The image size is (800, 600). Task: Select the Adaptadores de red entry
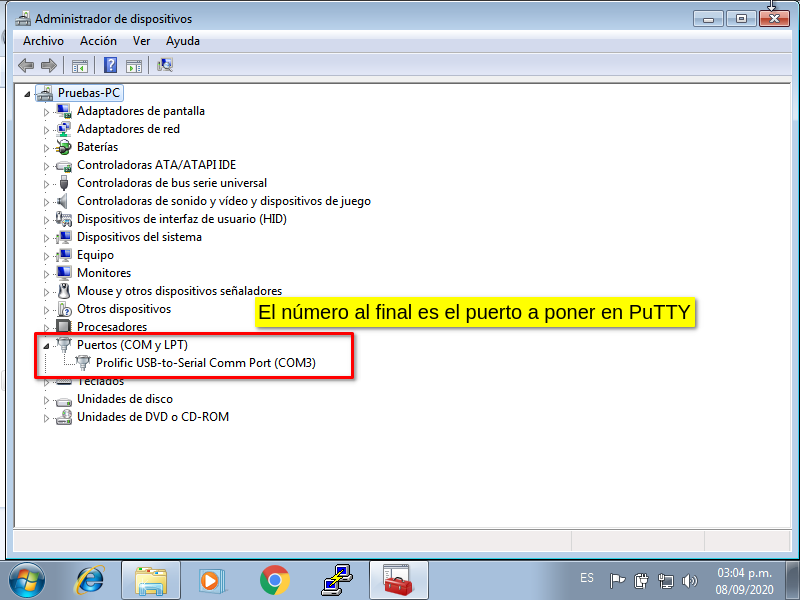pos(128,129)
